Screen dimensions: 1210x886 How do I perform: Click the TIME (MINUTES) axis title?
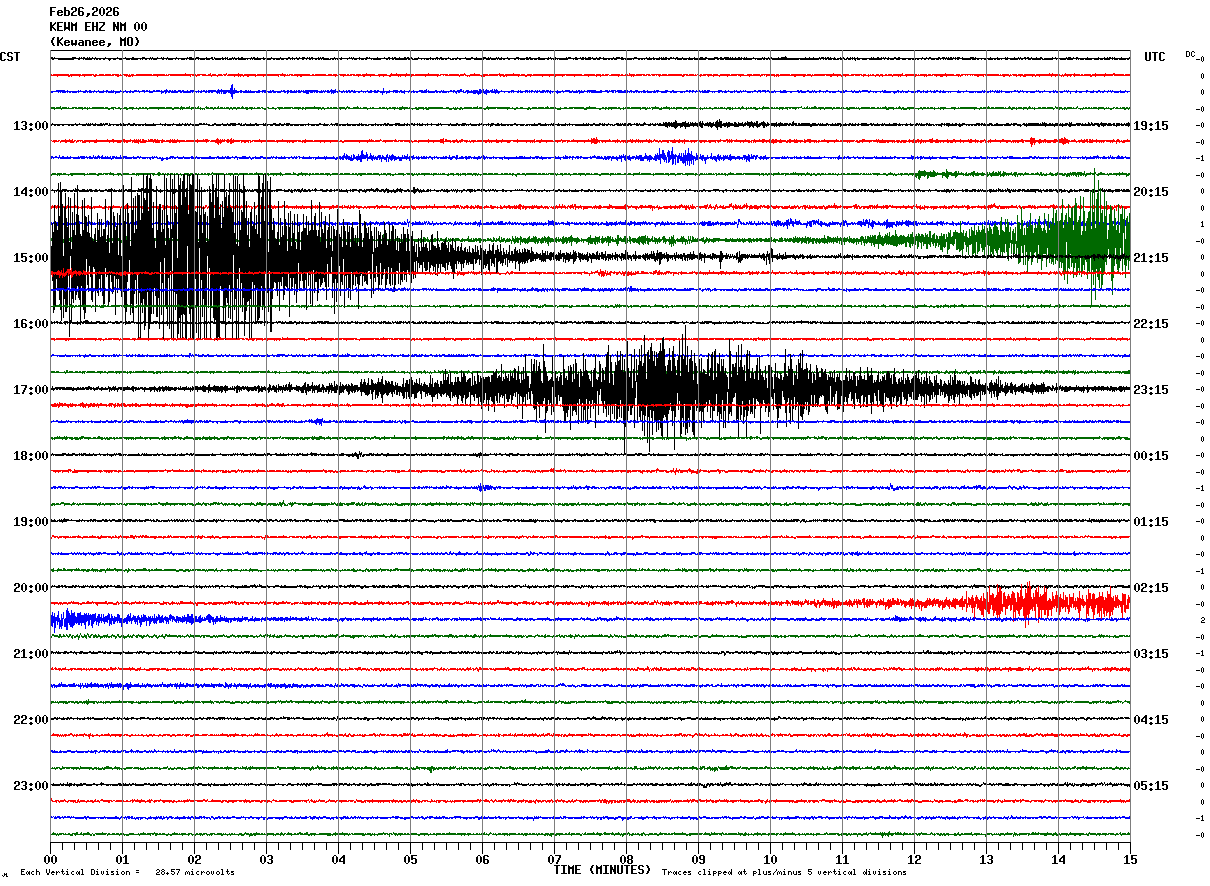(602, 870)
